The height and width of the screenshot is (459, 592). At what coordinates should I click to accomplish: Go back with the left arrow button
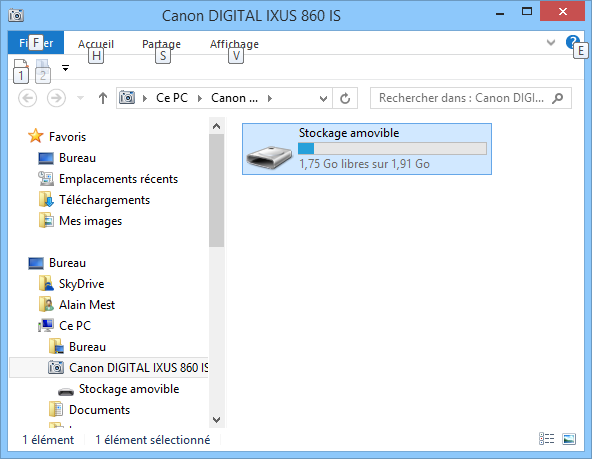tap(28, 98)
